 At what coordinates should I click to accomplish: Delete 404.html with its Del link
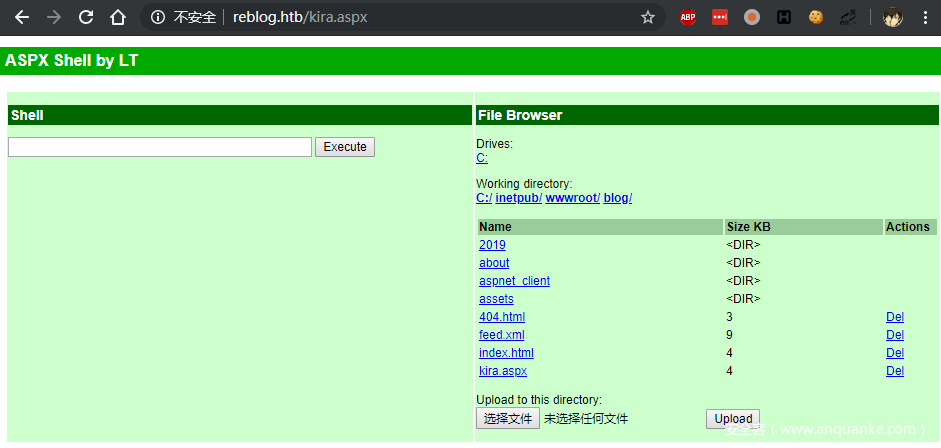tap(895, 317)
